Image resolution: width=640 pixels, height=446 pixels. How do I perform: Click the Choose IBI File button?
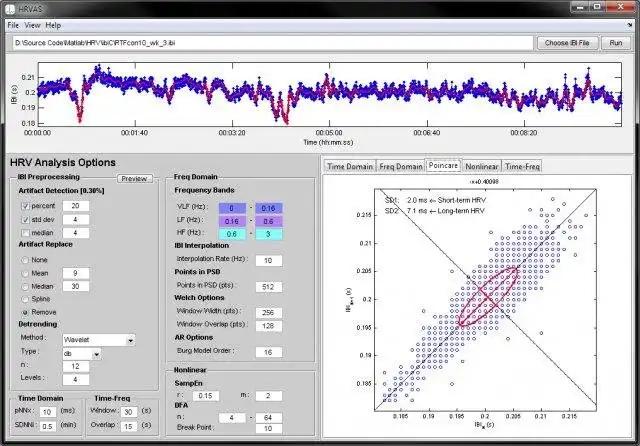pos(567,43)
